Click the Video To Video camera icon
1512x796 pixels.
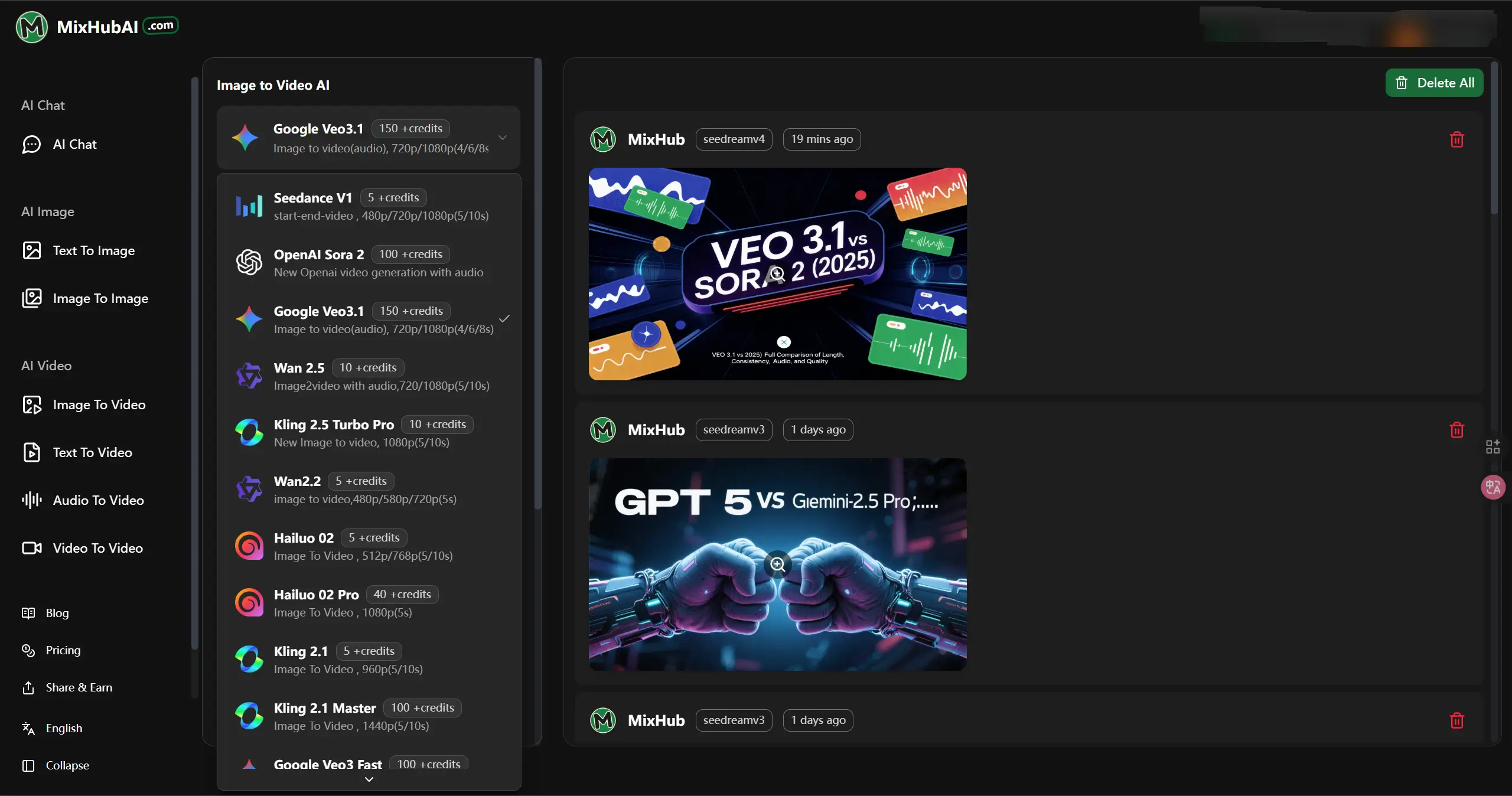pyautogui.click(x=32, y=548)
